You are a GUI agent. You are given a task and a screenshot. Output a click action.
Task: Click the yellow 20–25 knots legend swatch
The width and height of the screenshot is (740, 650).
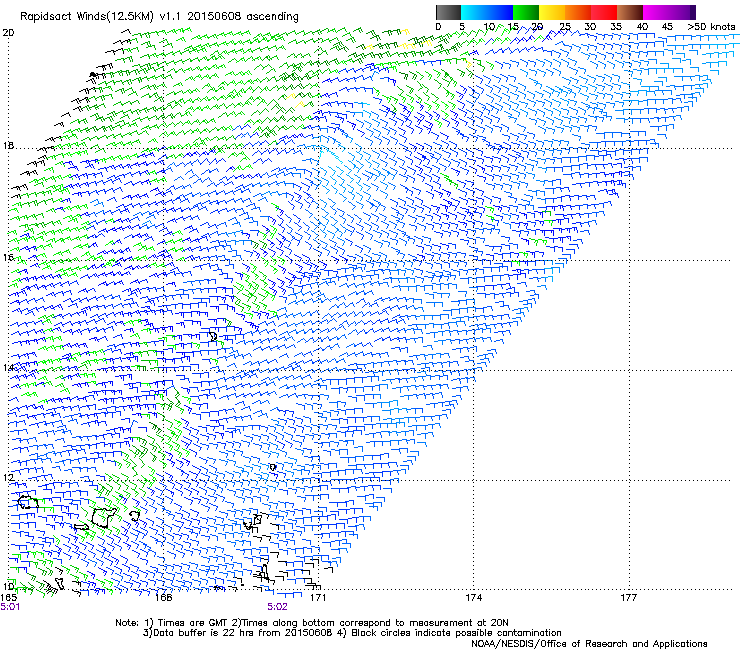pos(552,12)
